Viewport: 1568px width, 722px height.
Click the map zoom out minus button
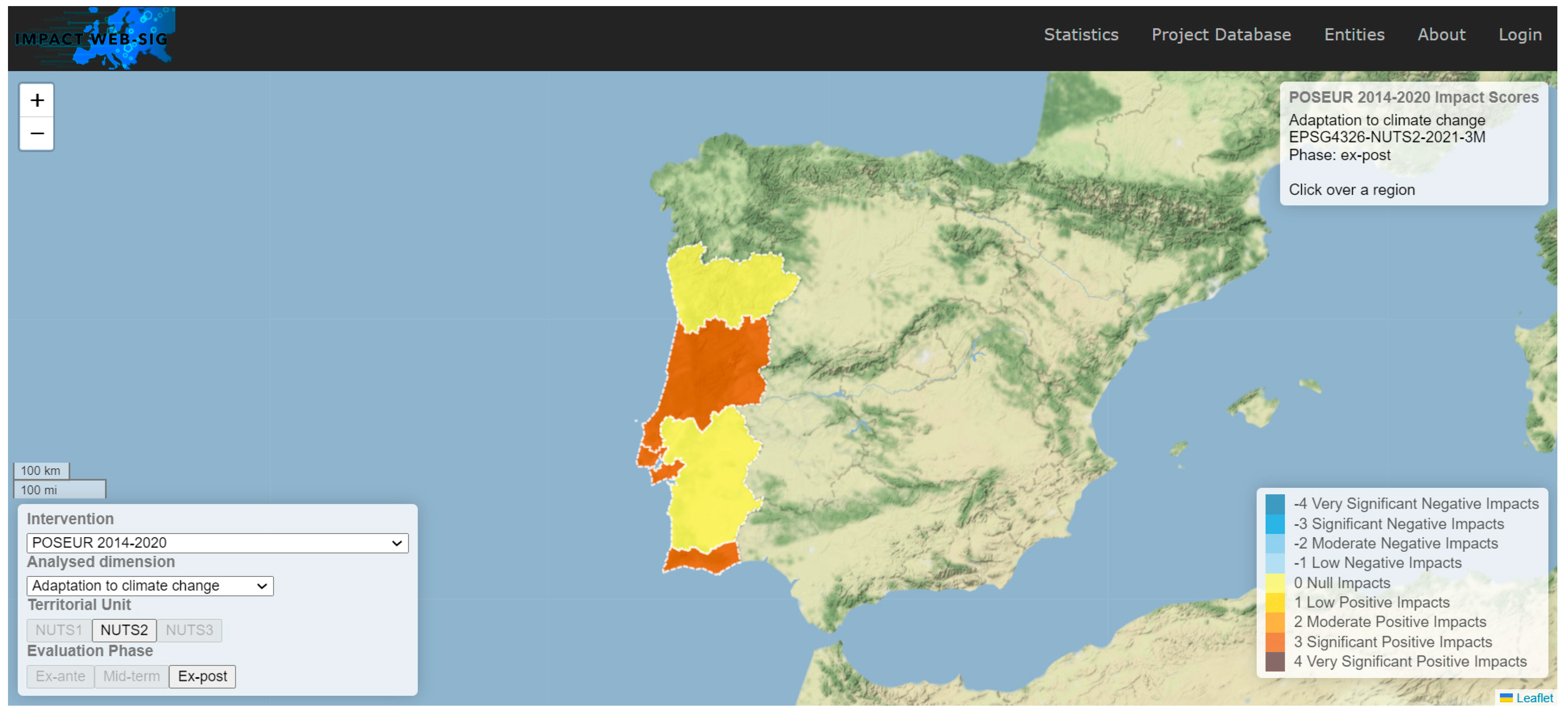coord(37,133)
